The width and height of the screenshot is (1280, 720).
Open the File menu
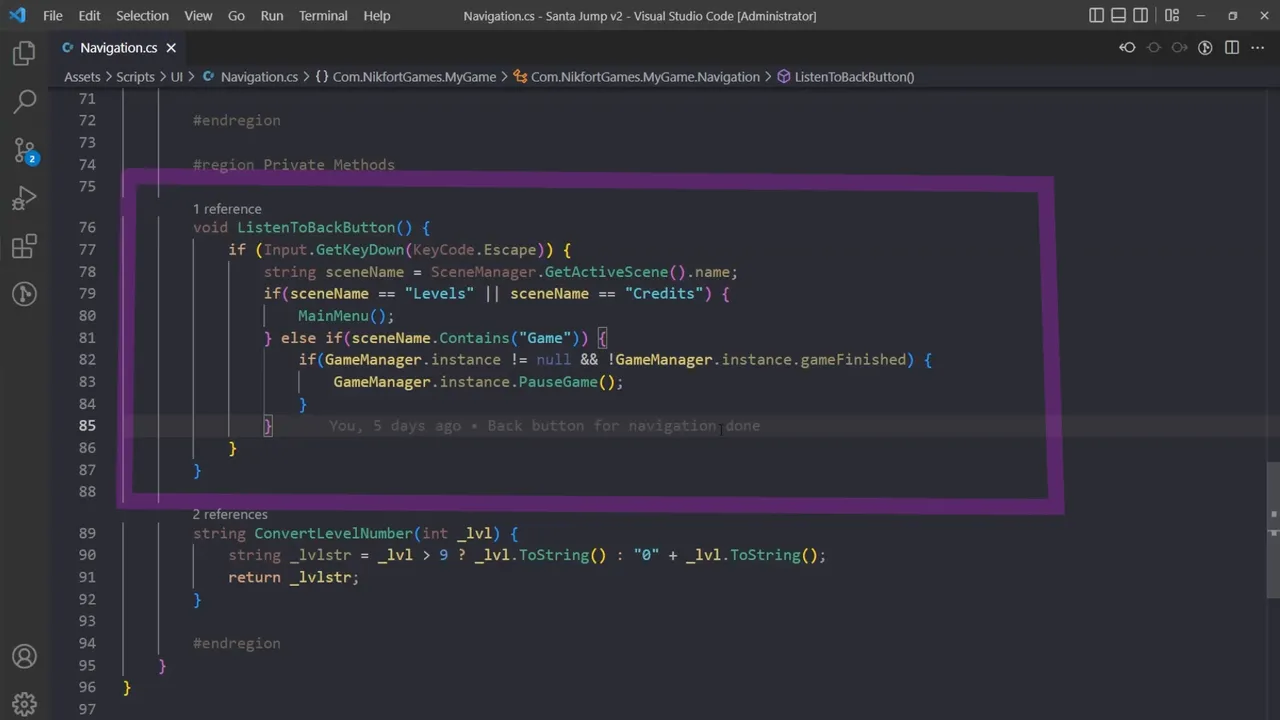(x=53, y=16)
